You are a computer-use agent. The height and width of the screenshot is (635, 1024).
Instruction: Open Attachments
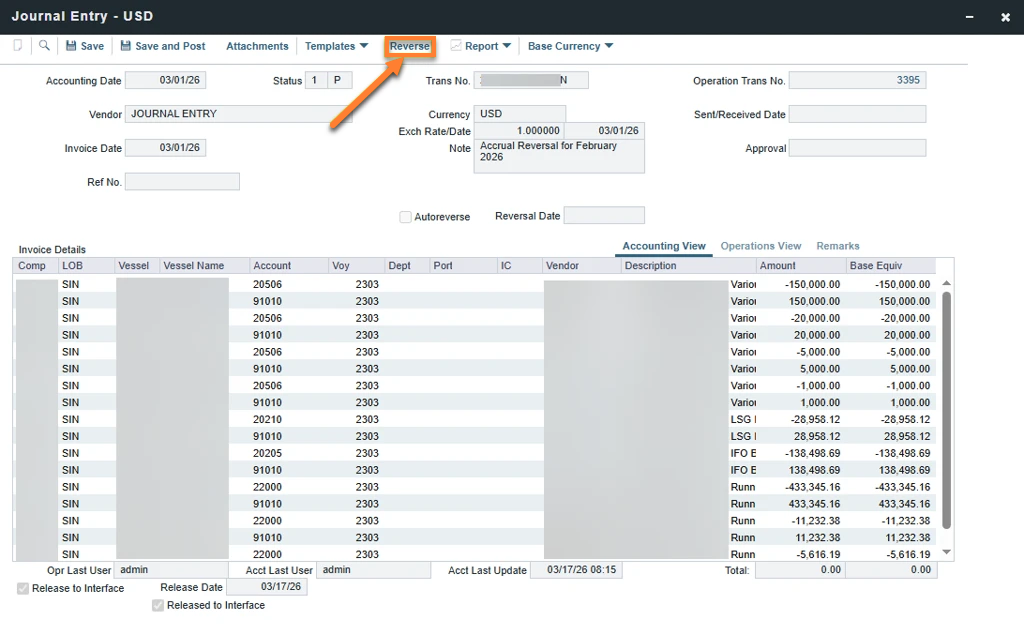(257, 46)
